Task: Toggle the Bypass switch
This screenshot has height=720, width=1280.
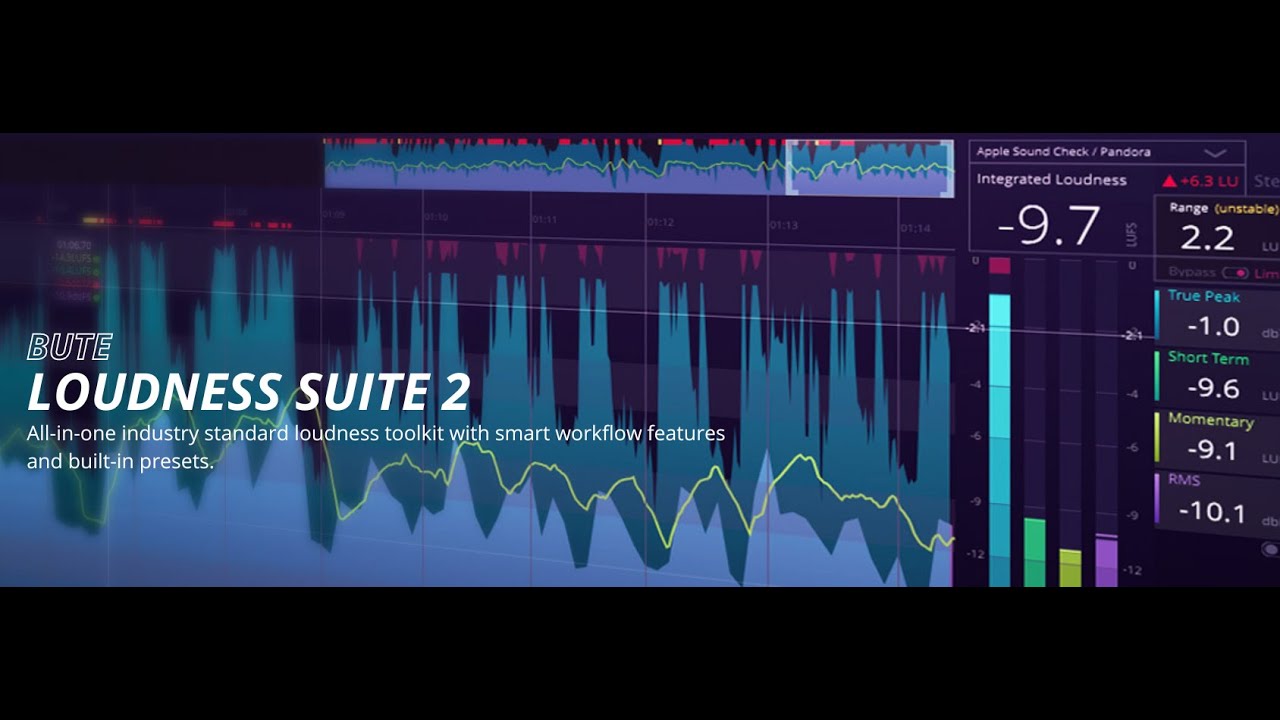Action: pyautogui.click(x=1236, y=273)
